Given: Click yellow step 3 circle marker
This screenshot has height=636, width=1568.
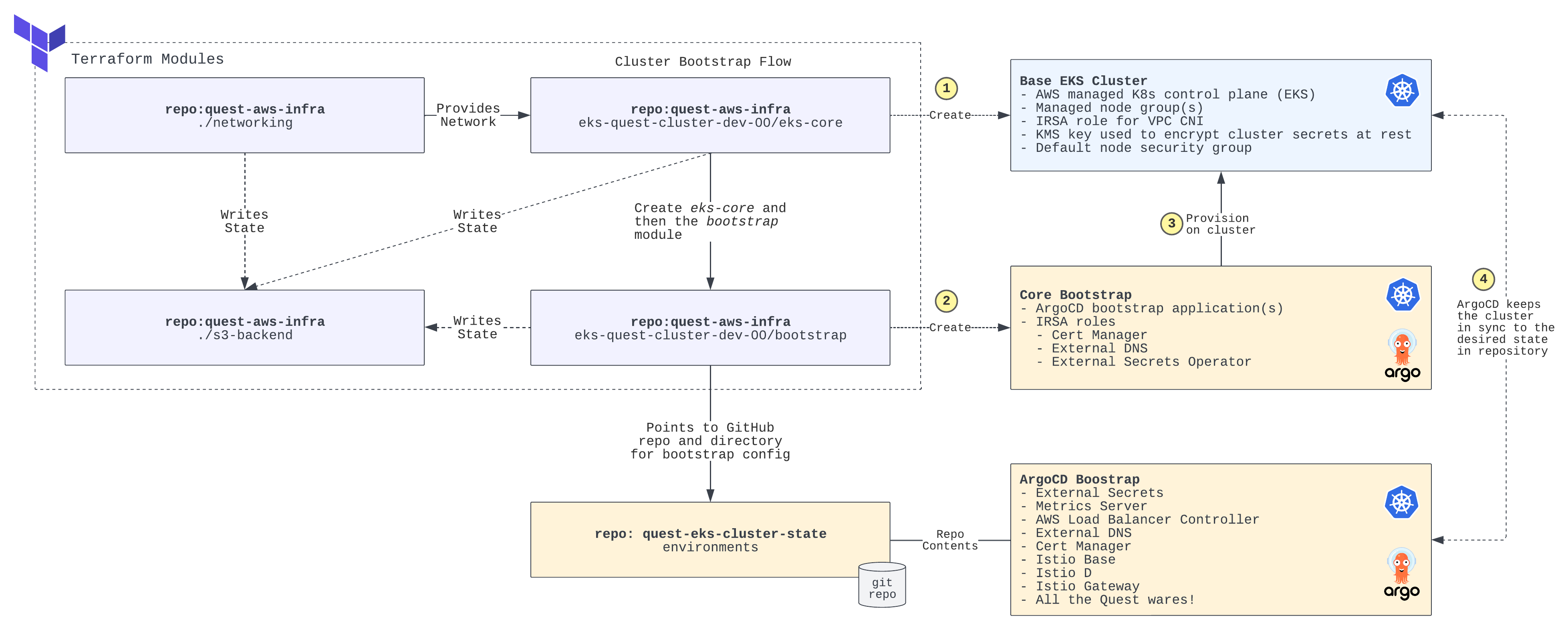Looking at the screenshot, I should tap(1171, 224).
